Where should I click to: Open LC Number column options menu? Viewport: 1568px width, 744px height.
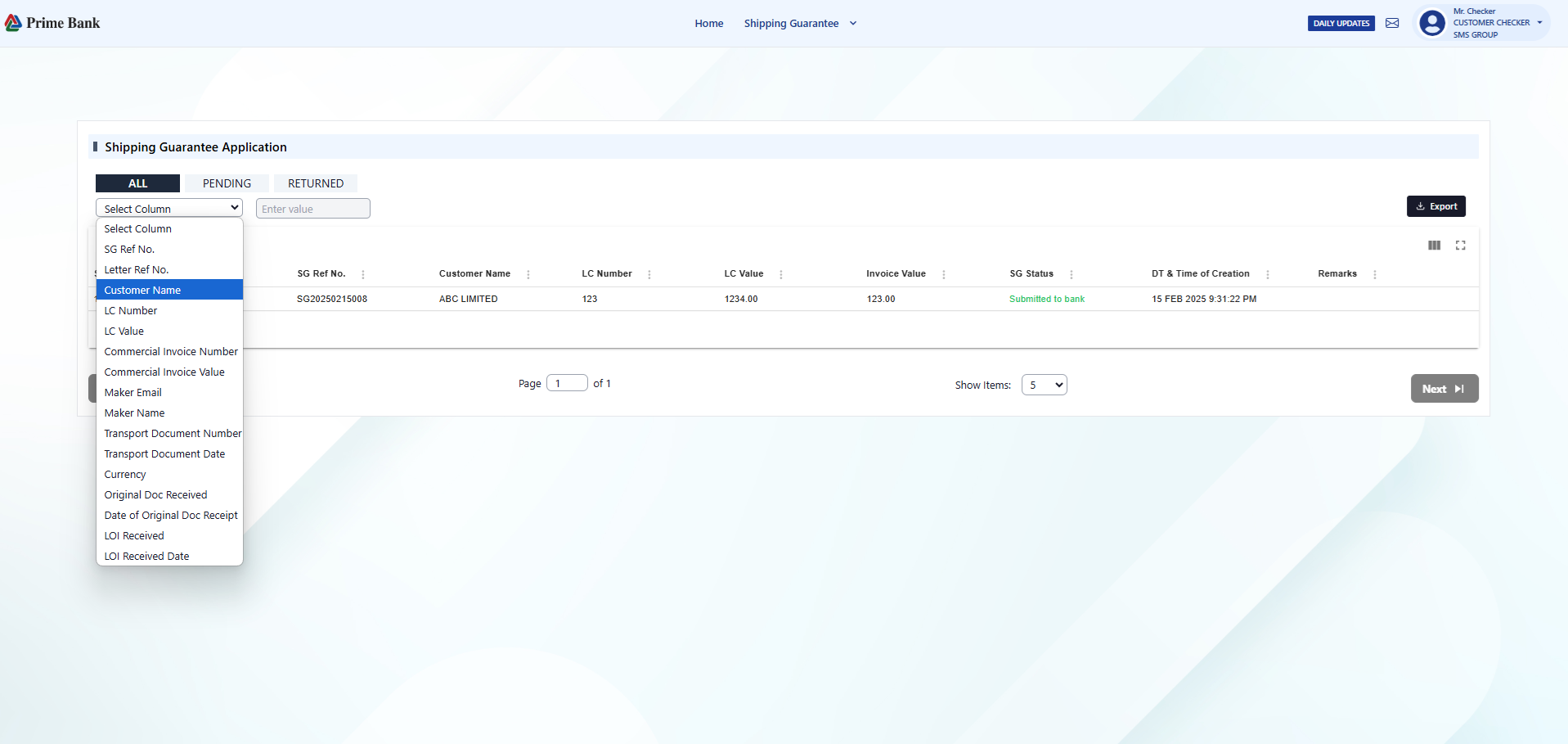tap(649, 274)
